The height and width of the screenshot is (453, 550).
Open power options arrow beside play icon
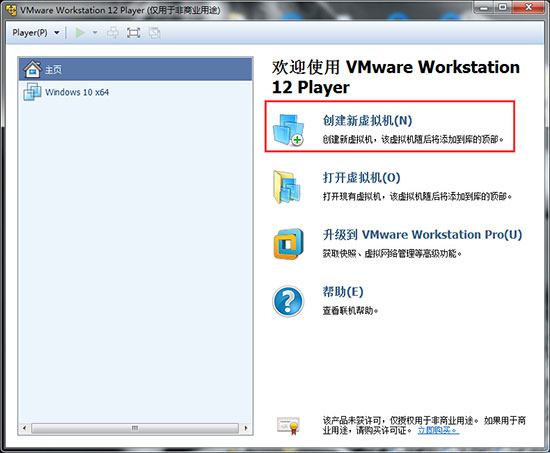(x=95, y=33)
